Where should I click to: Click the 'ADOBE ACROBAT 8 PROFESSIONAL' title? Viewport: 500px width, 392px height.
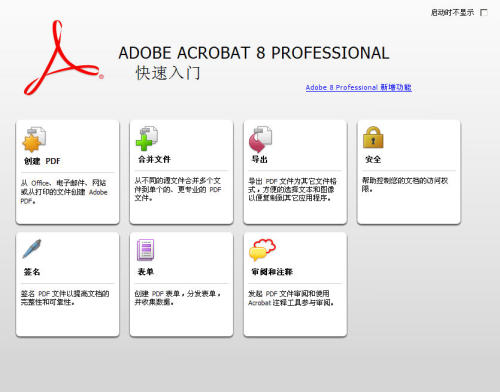pyautogui.click(x=254, y=53)
